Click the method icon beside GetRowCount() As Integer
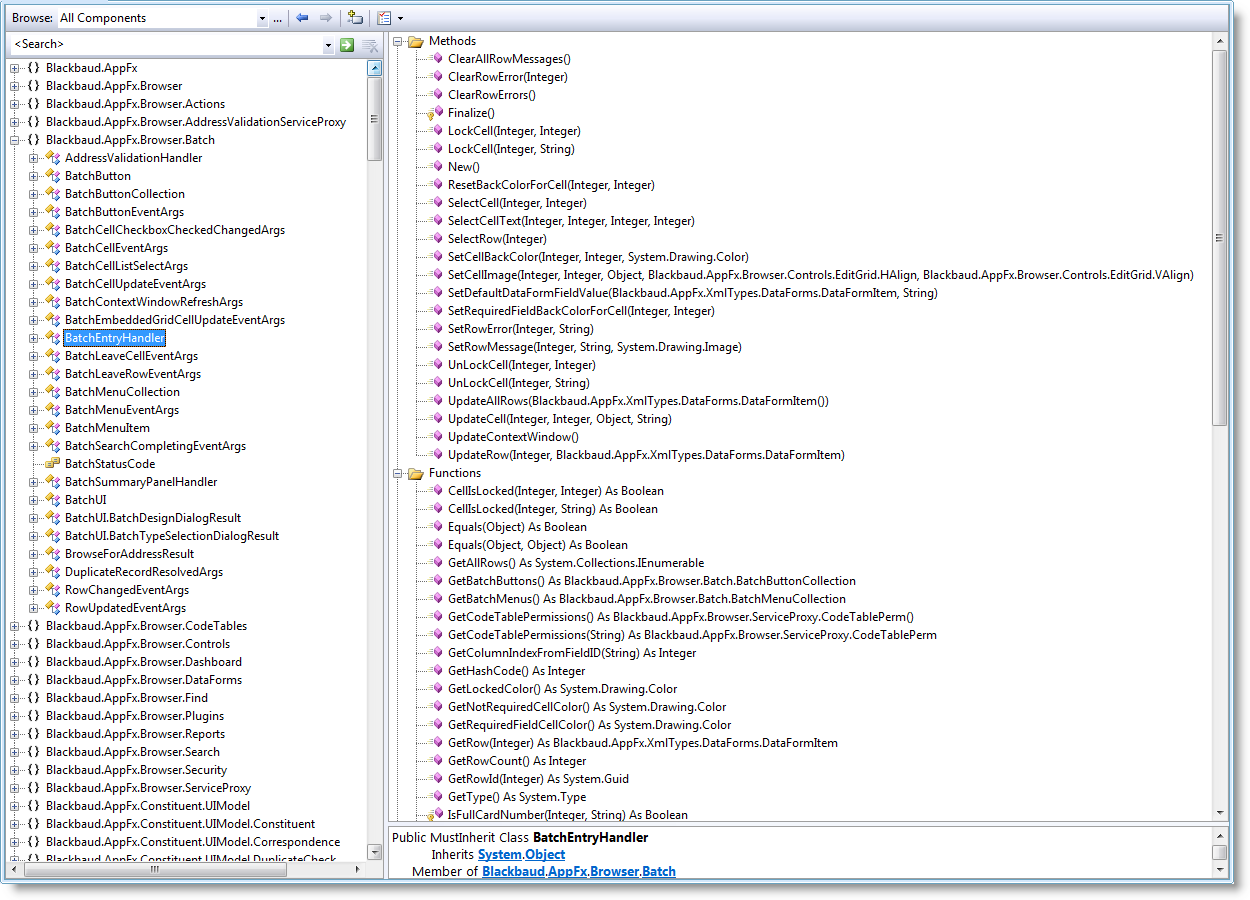Viewport: 1250px width, 900px height. 437,761
